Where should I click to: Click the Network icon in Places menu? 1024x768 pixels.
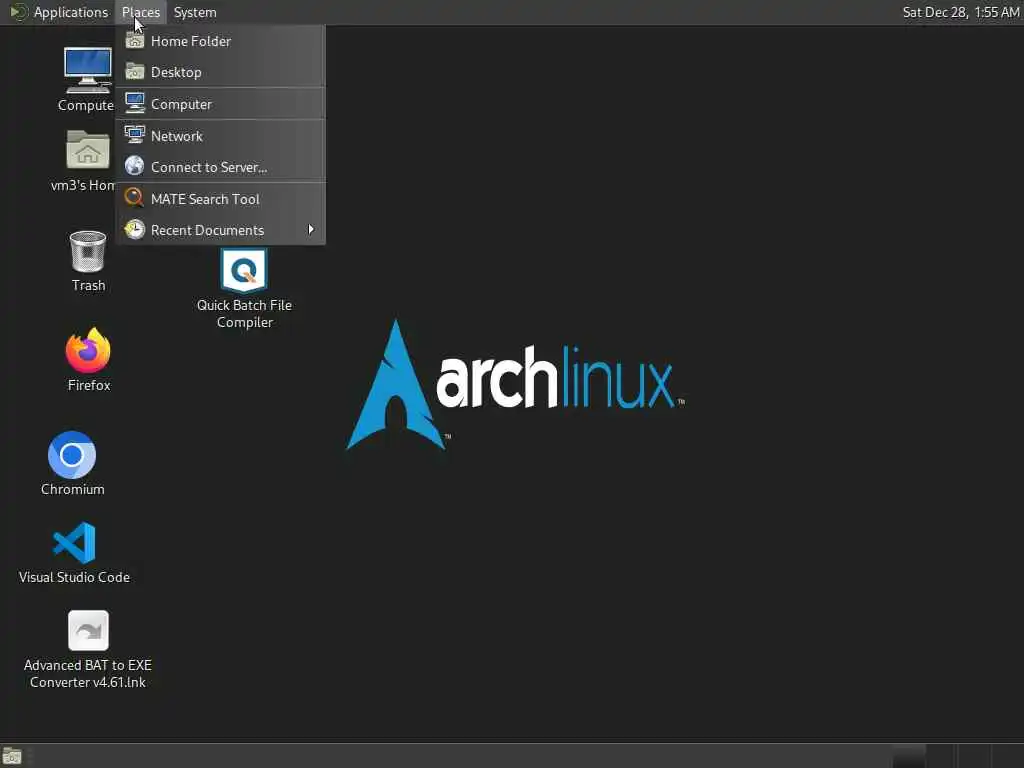pos(135,135)
